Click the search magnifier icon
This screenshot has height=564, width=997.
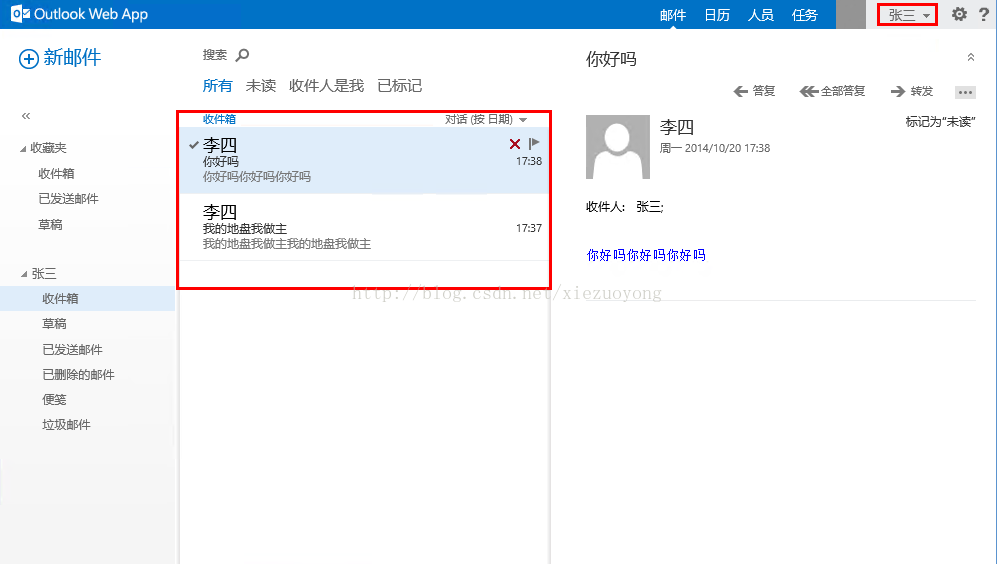(x=242, y=55)
